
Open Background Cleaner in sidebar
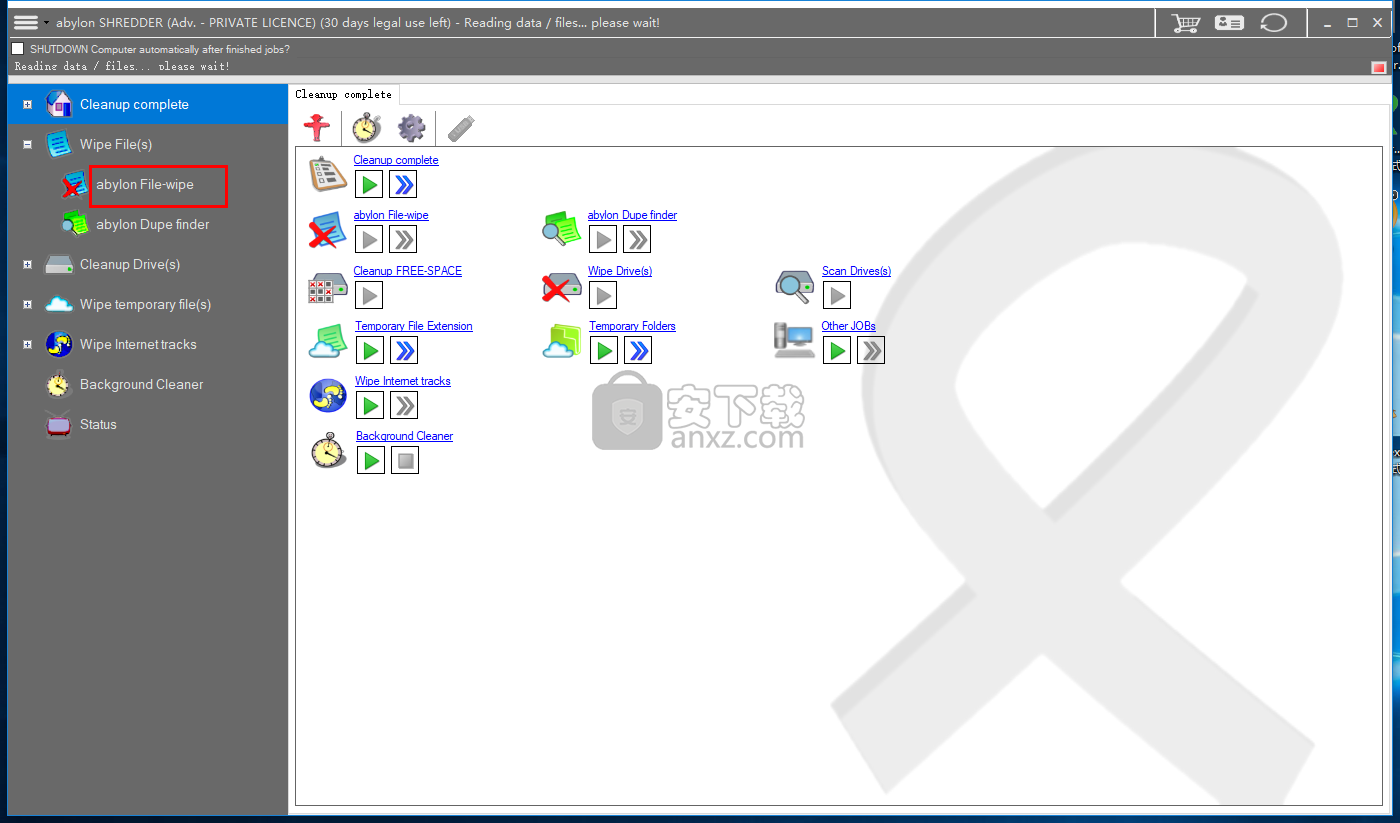(141, 384)
